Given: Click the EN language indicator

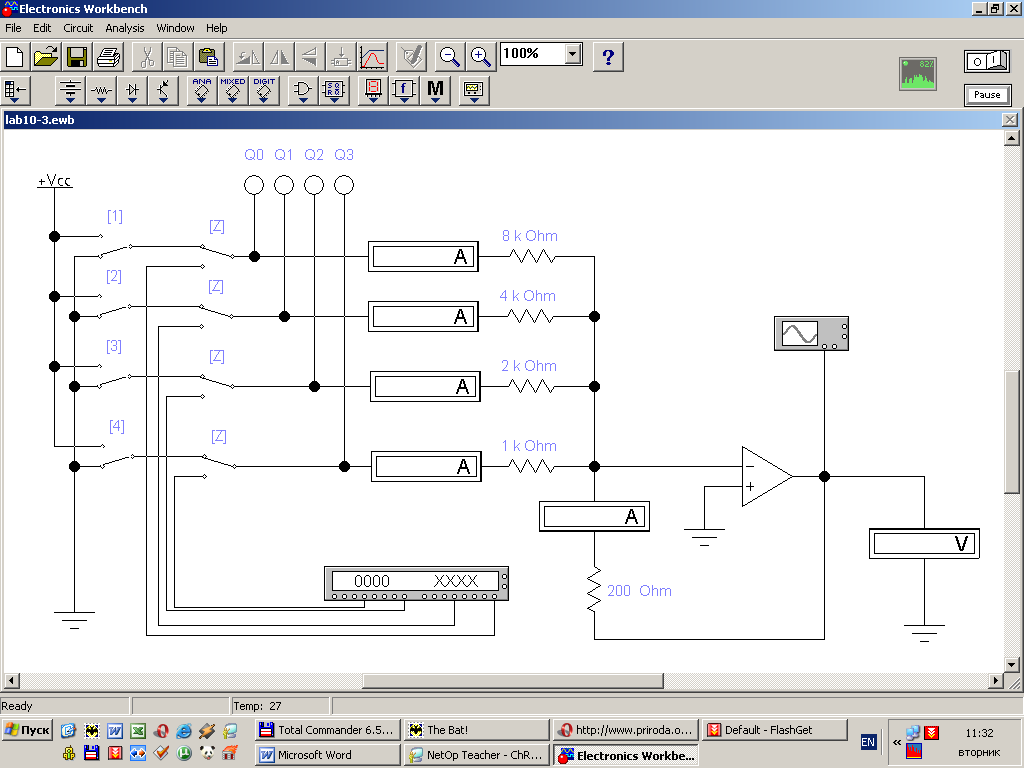Looking at the screenshot, I should tap(868, 742).
